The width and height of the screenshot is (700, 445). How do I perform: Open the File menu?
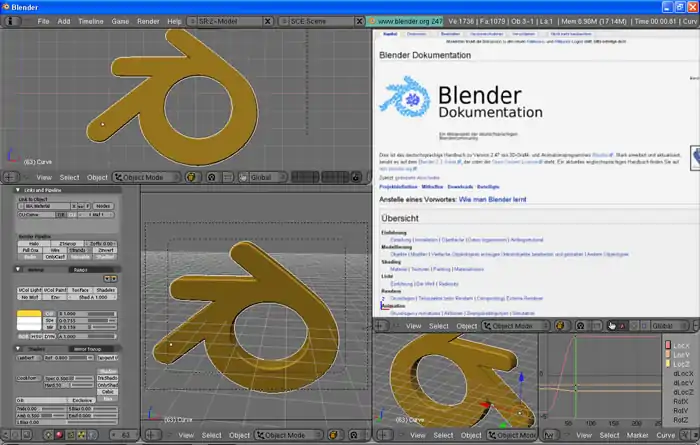(x=43, y=21)
